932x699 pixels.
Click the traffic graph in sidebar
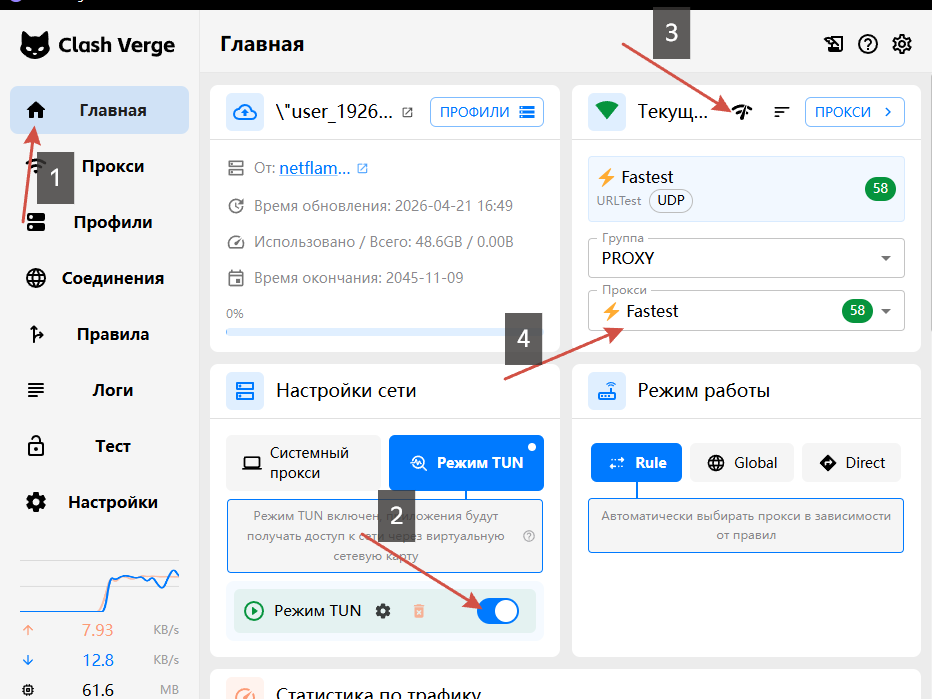coord(99,587)
